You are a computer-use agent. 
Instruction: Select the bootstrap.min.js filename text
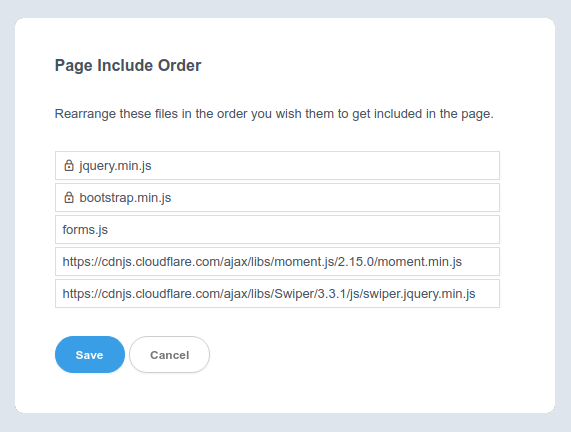tap(125, 198)
